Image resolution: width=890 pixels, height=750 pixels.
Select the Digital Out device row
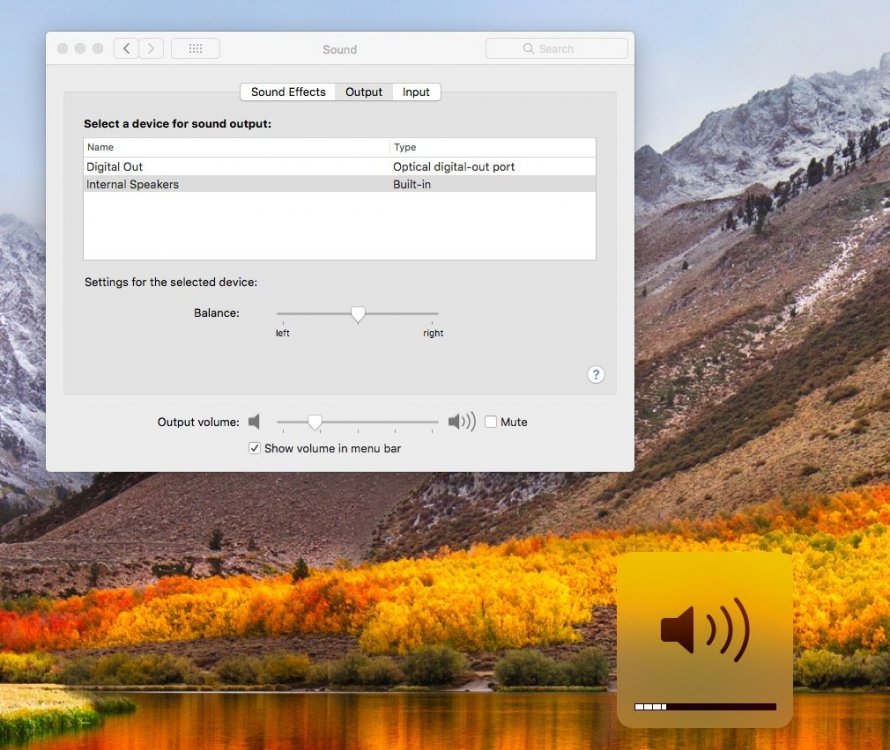[x=339, y=167]
